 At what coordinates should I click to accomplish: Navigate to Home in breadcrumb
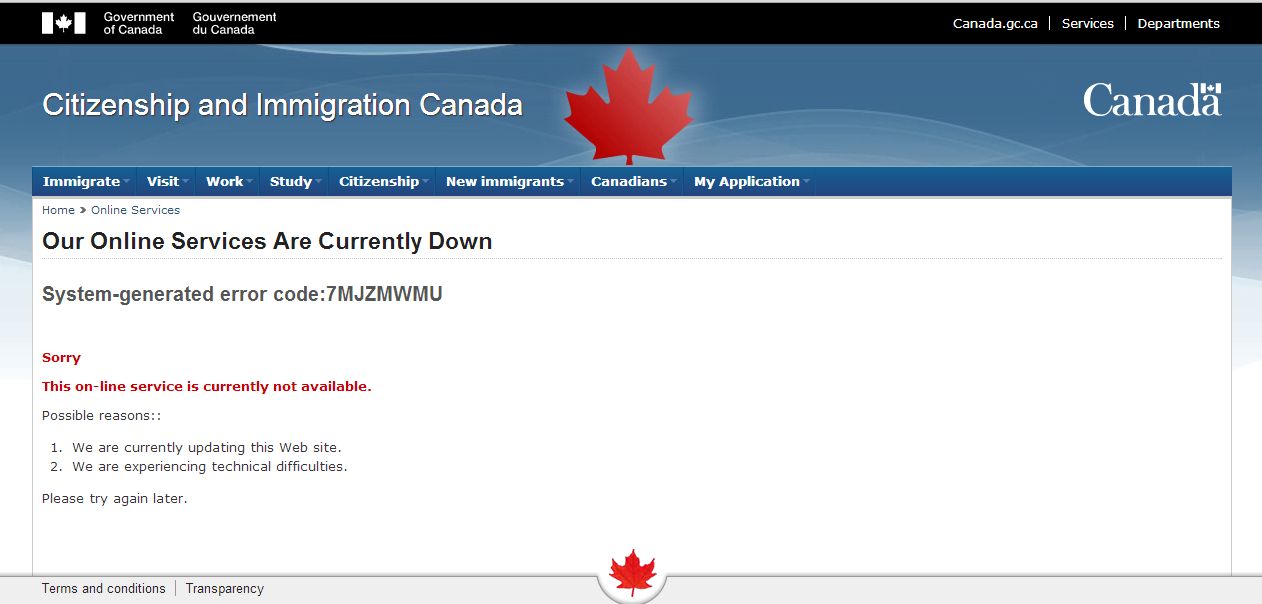click(58, 210)
